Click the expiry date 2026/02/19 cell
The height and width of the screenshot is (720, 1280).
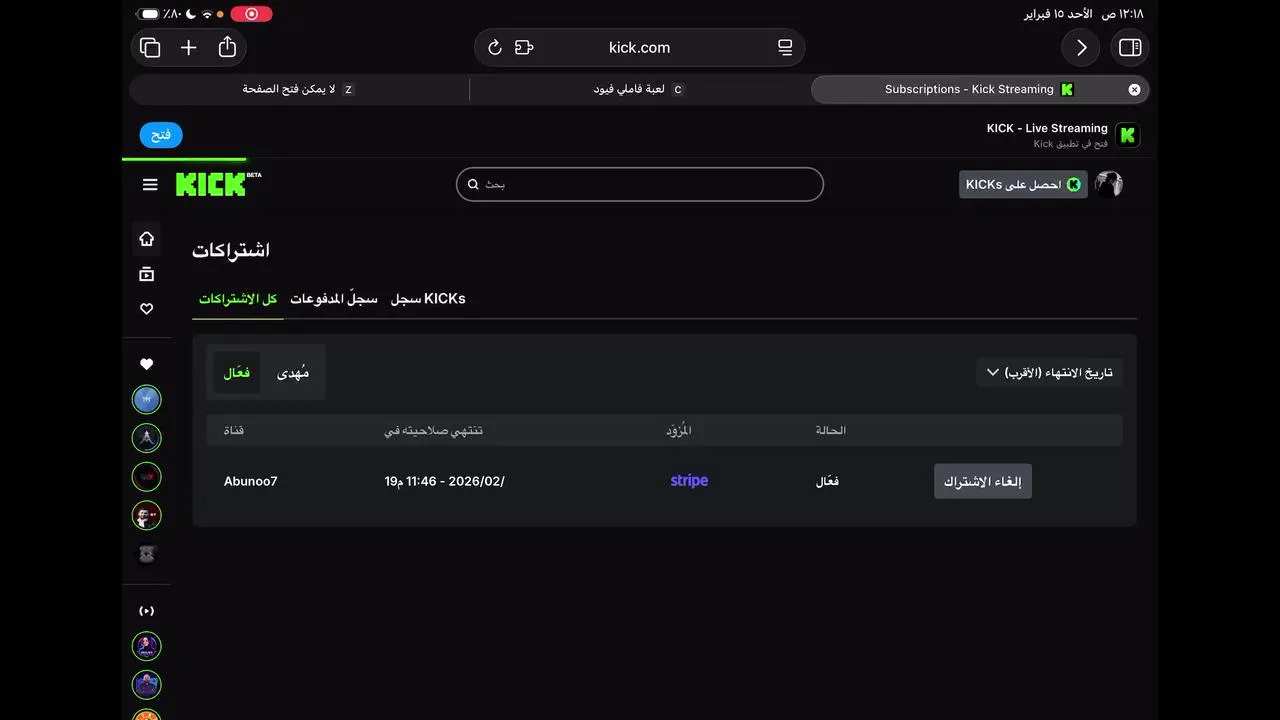(445, 481)
